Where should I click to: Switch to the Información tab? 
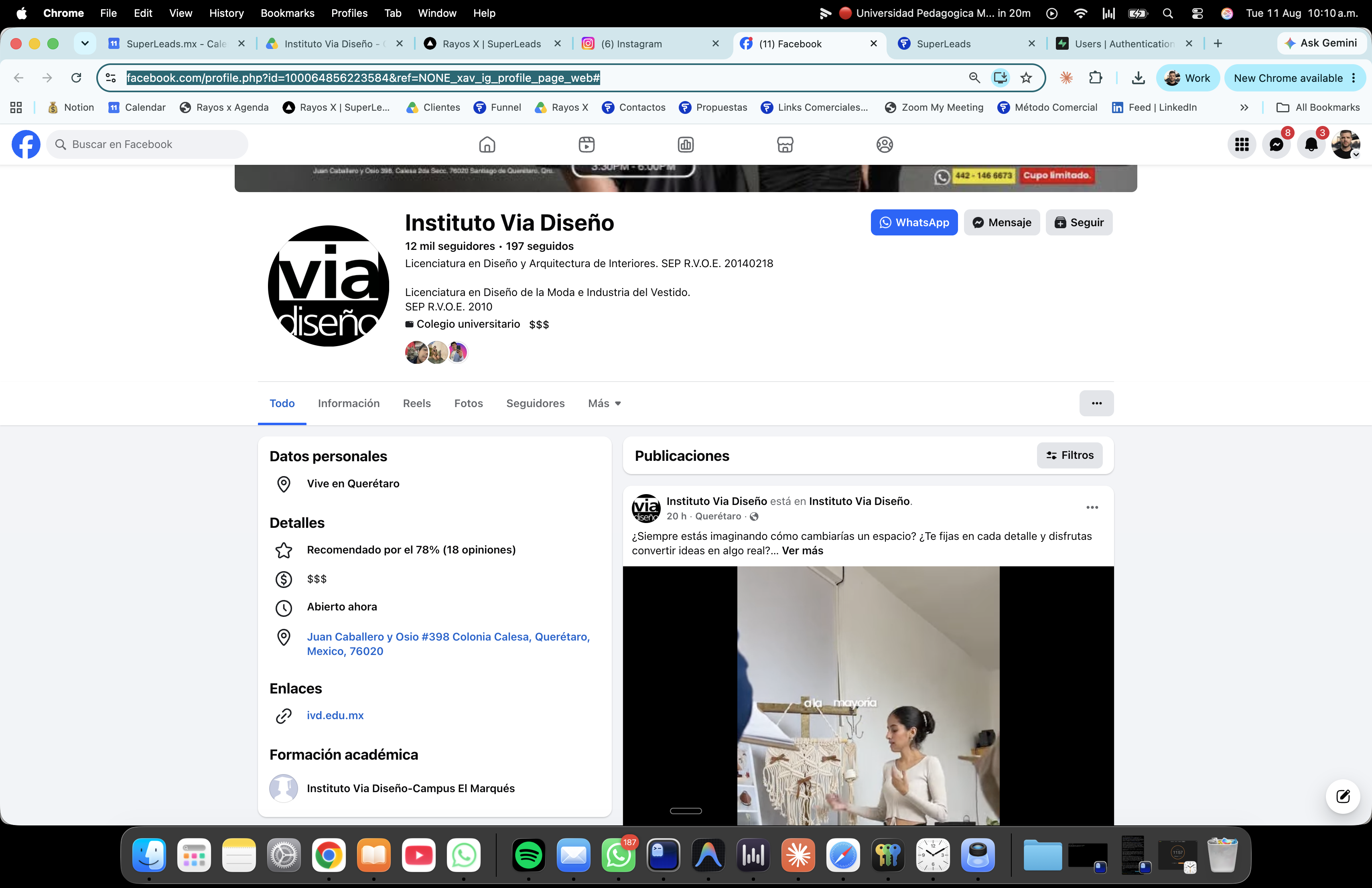point(349,403)
